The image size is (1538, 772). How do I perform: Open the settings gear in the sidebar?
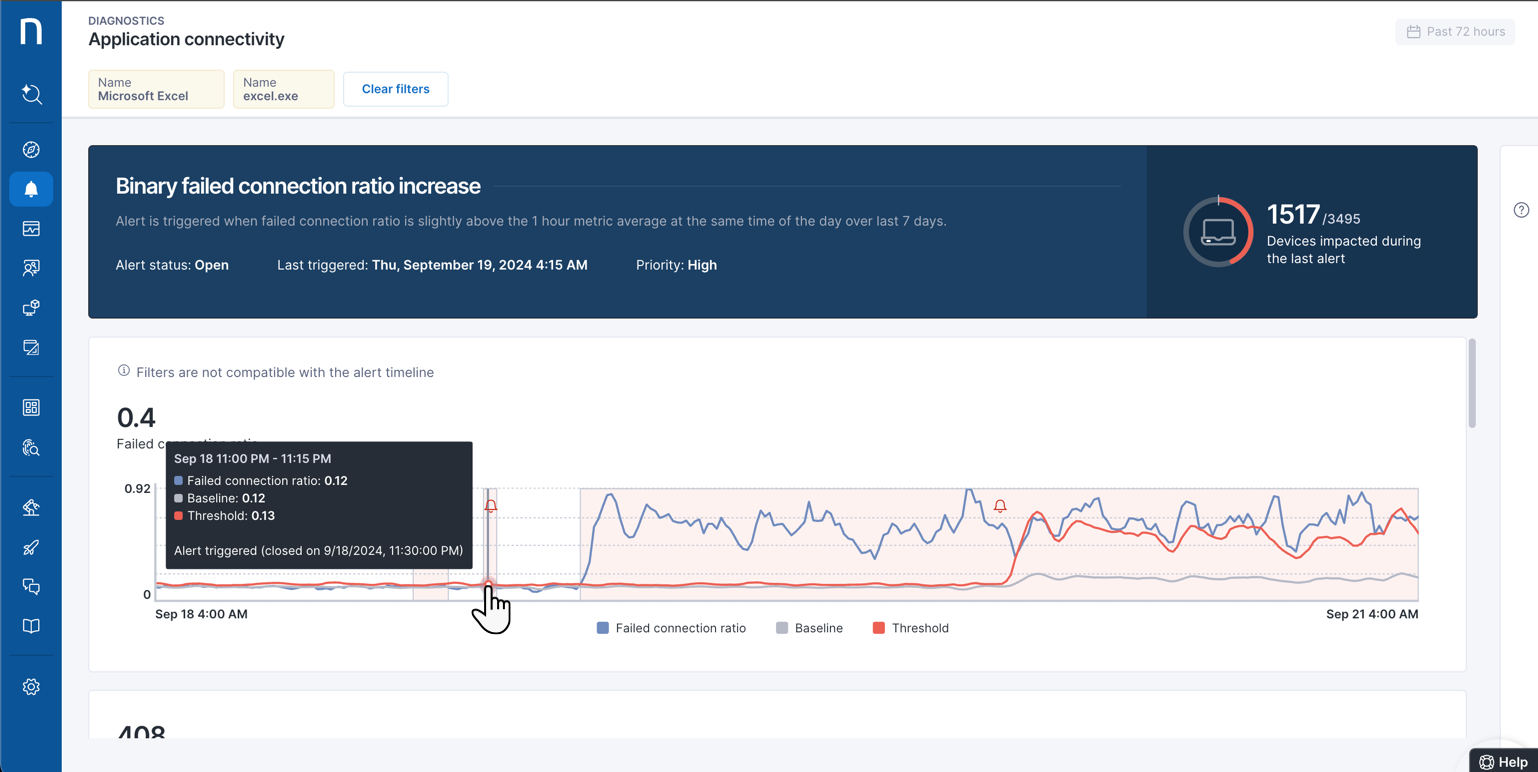click(31, 687)
